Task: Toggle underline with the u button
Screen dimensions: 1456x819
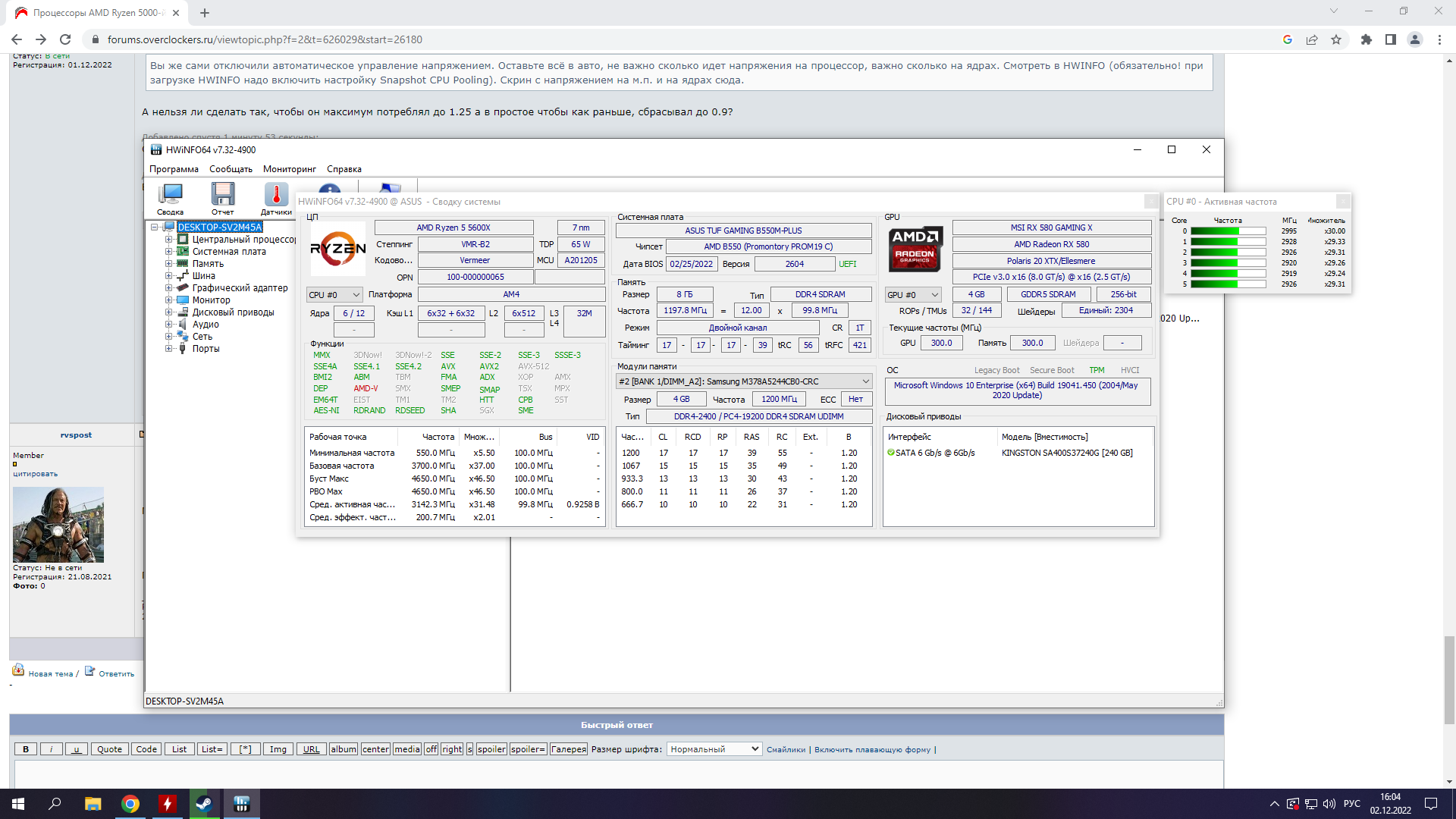Action: point(76,749)
